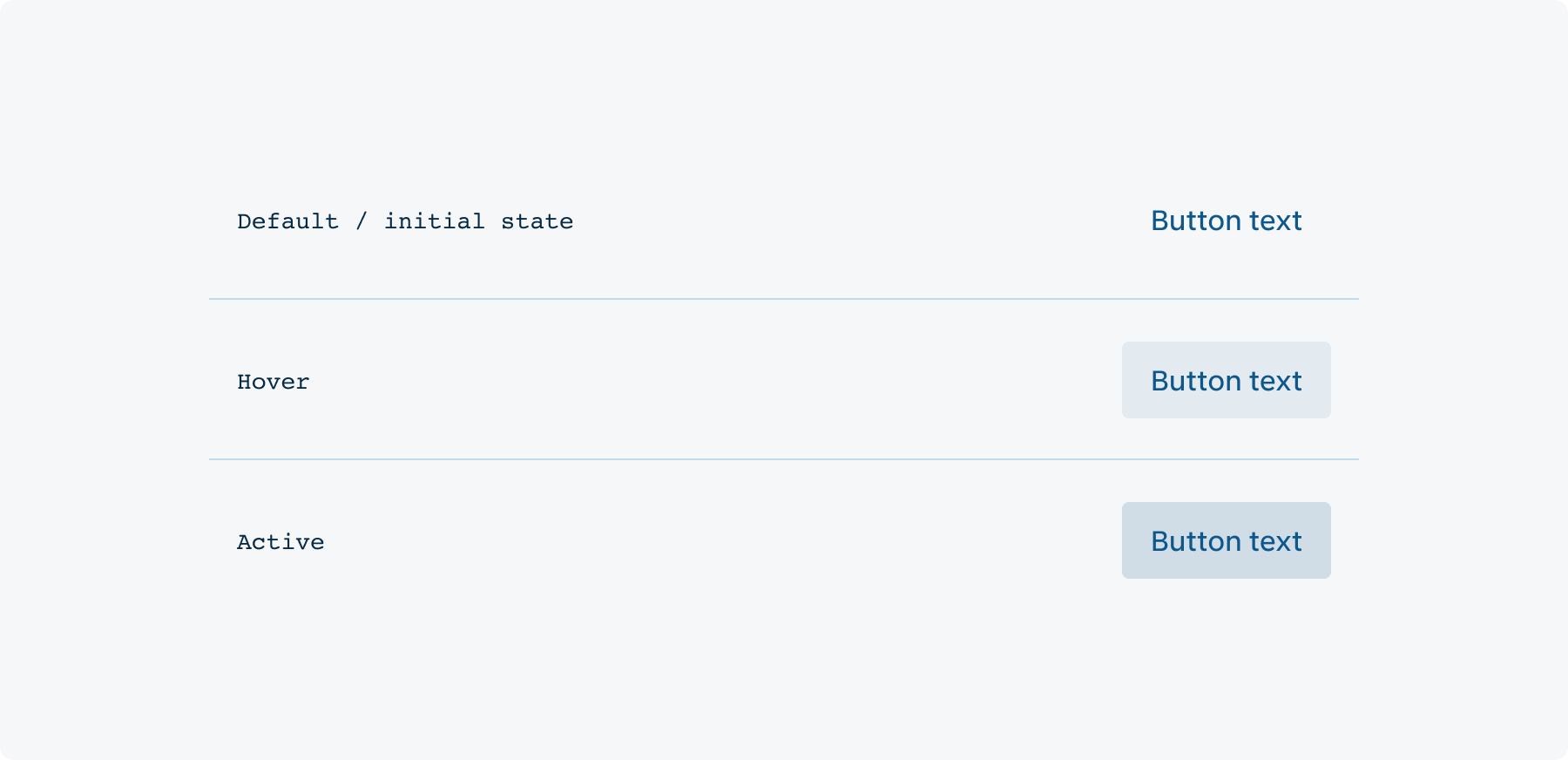Click the letter "A" of the Active label
This screenshot has height=760, width=1568.
[x=244, y=542]
